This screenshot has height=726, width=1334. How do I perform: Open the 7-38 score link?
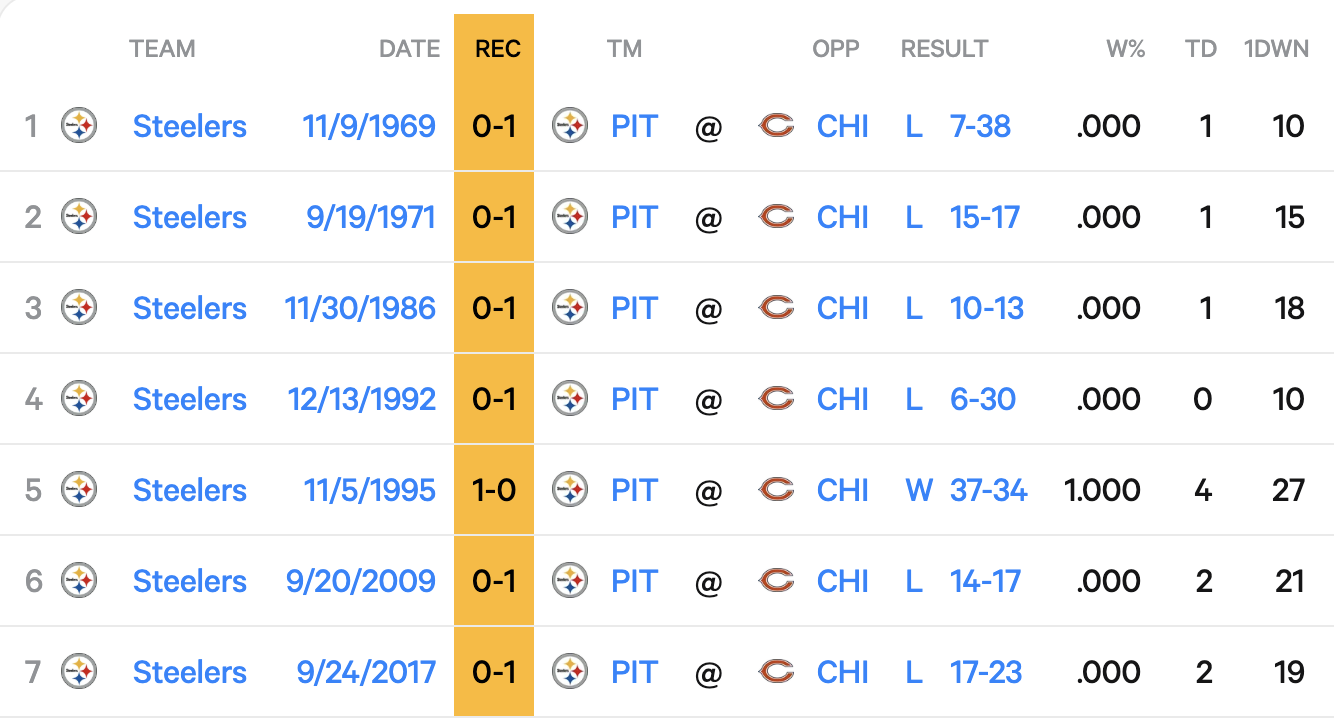[980, 127]
